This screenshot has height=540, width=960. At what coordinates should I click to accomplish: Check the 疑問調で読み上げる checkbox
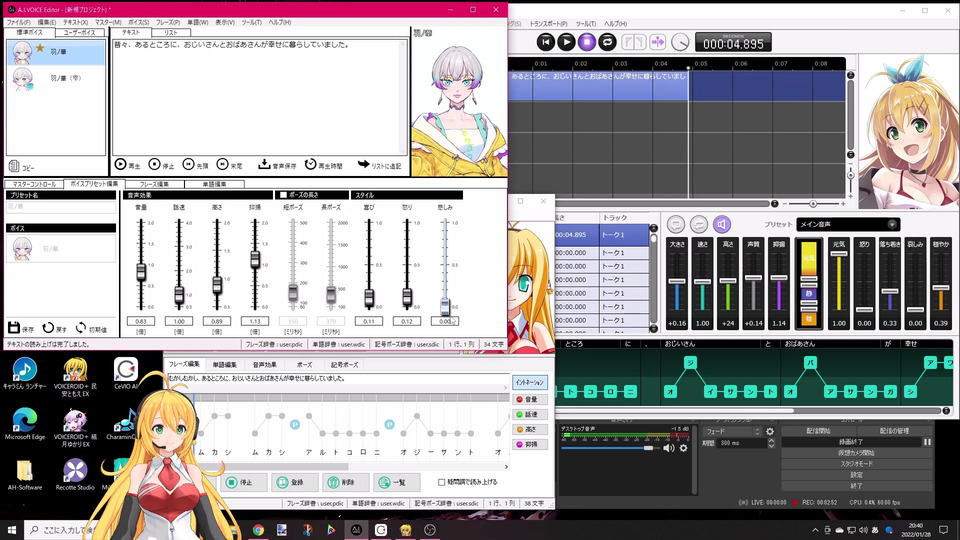[x=441, y=482]
